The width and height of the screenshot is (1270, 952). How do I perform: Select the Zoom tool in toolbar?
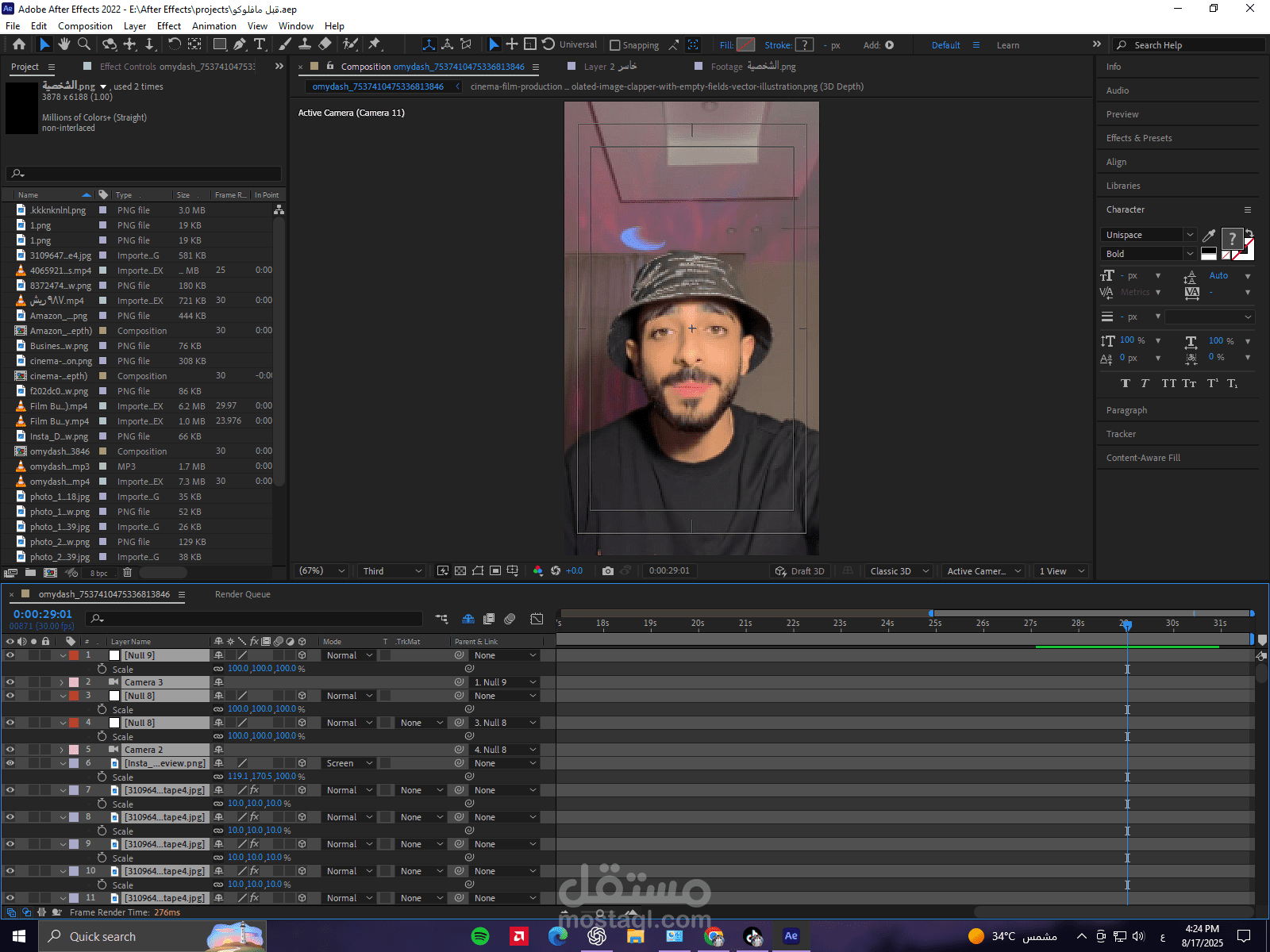(86, 44)
